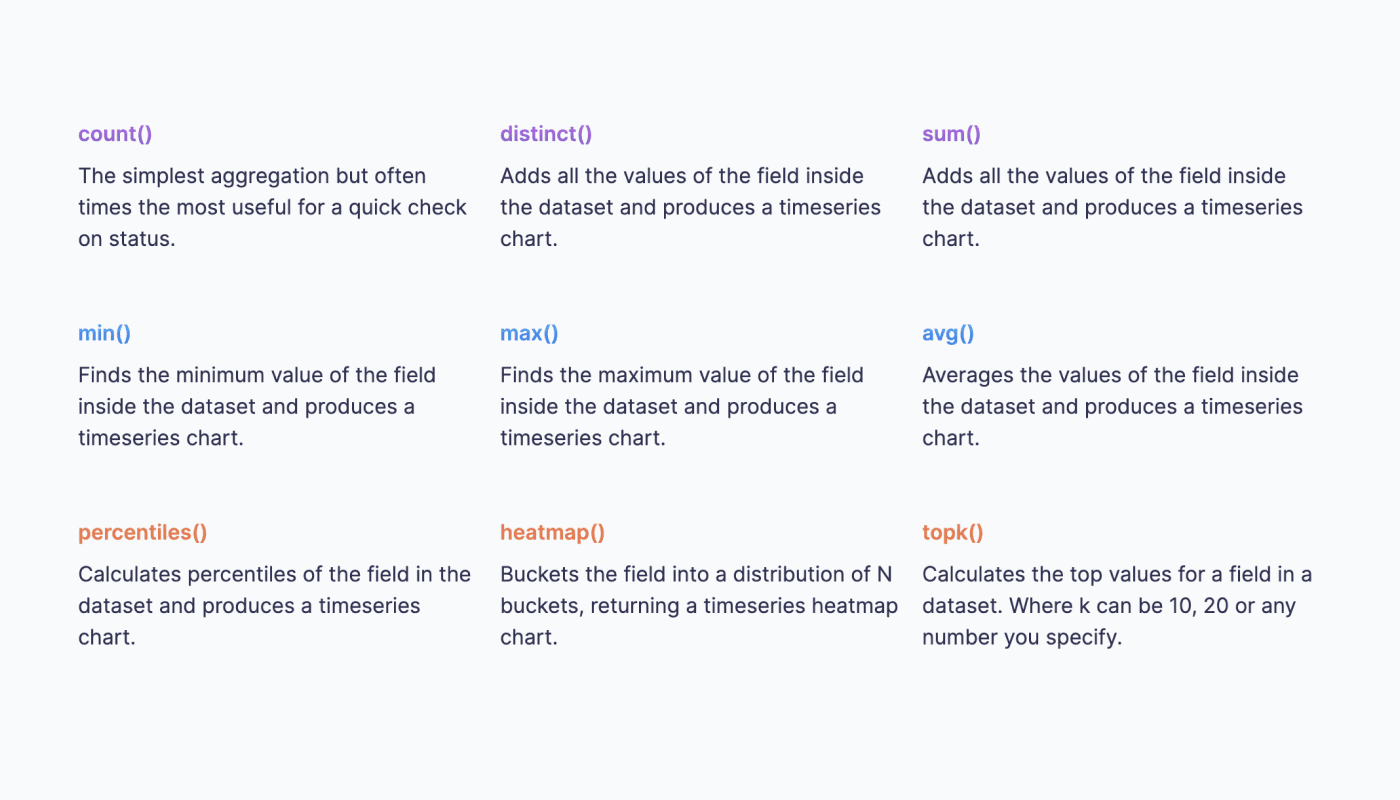Click the description text under distinct()
The image size is (1400, 800).
(x=690, y=207)
